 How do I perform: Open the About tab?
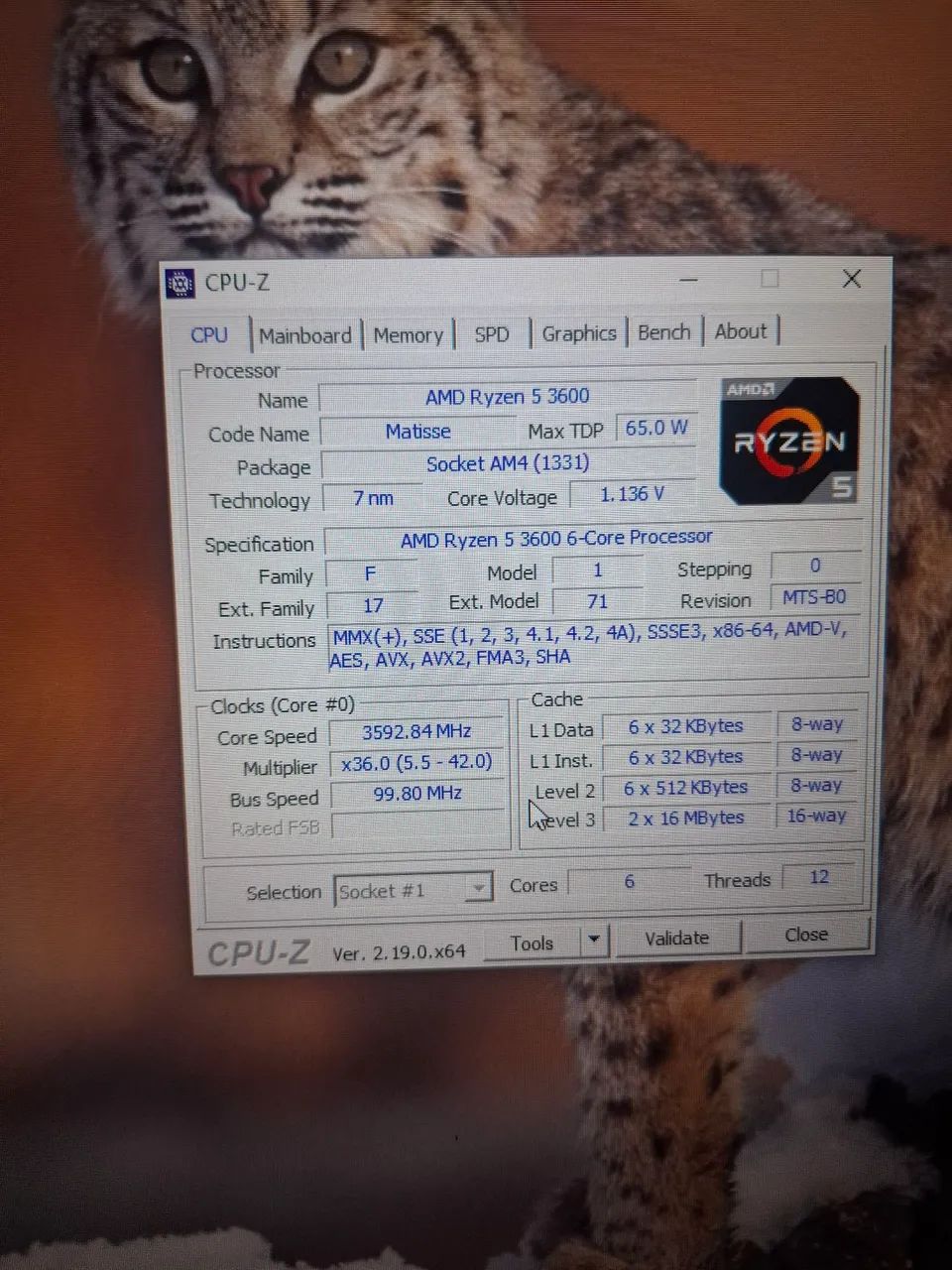coord(741,331)
